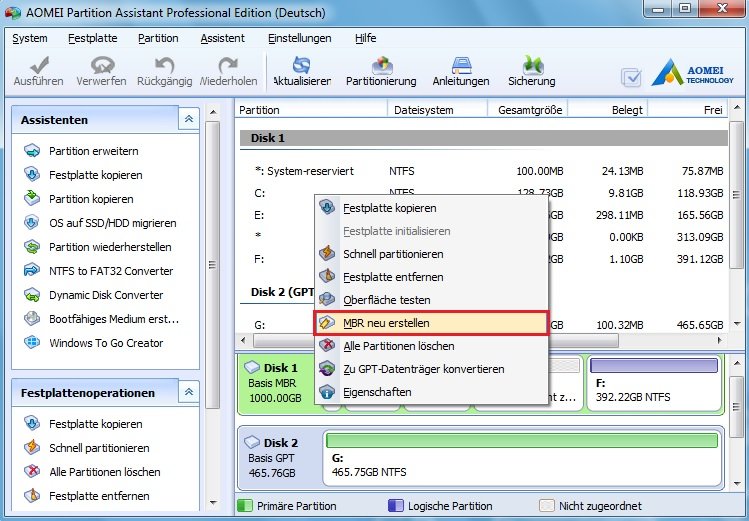This screenshot has height=521, width=749.
Task: Open the Assistent menu
Action: pyautogui.click(x=222, y=38)
